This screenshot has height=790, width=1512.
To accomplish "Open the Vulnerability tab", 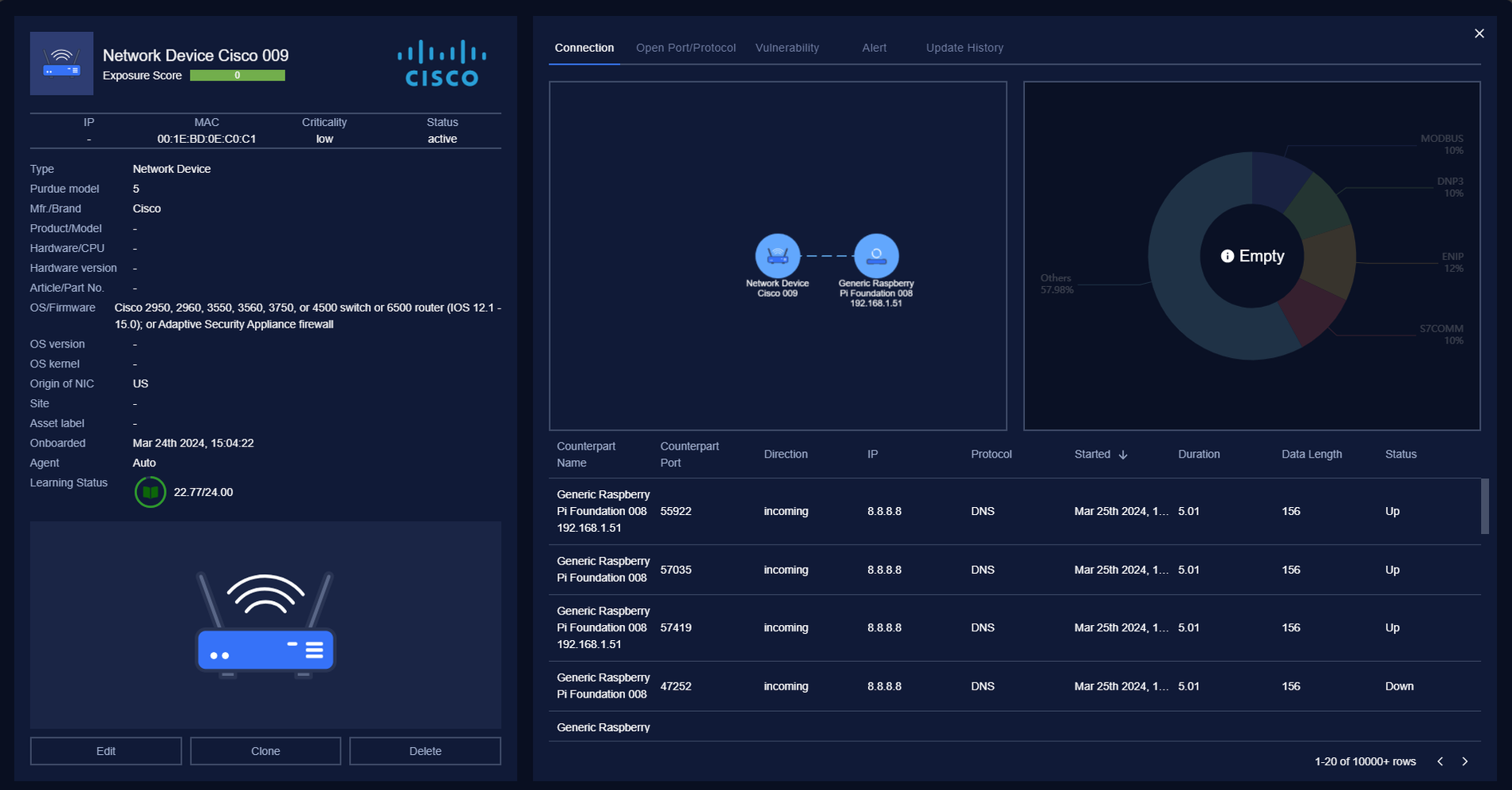I will click(787, 48).
